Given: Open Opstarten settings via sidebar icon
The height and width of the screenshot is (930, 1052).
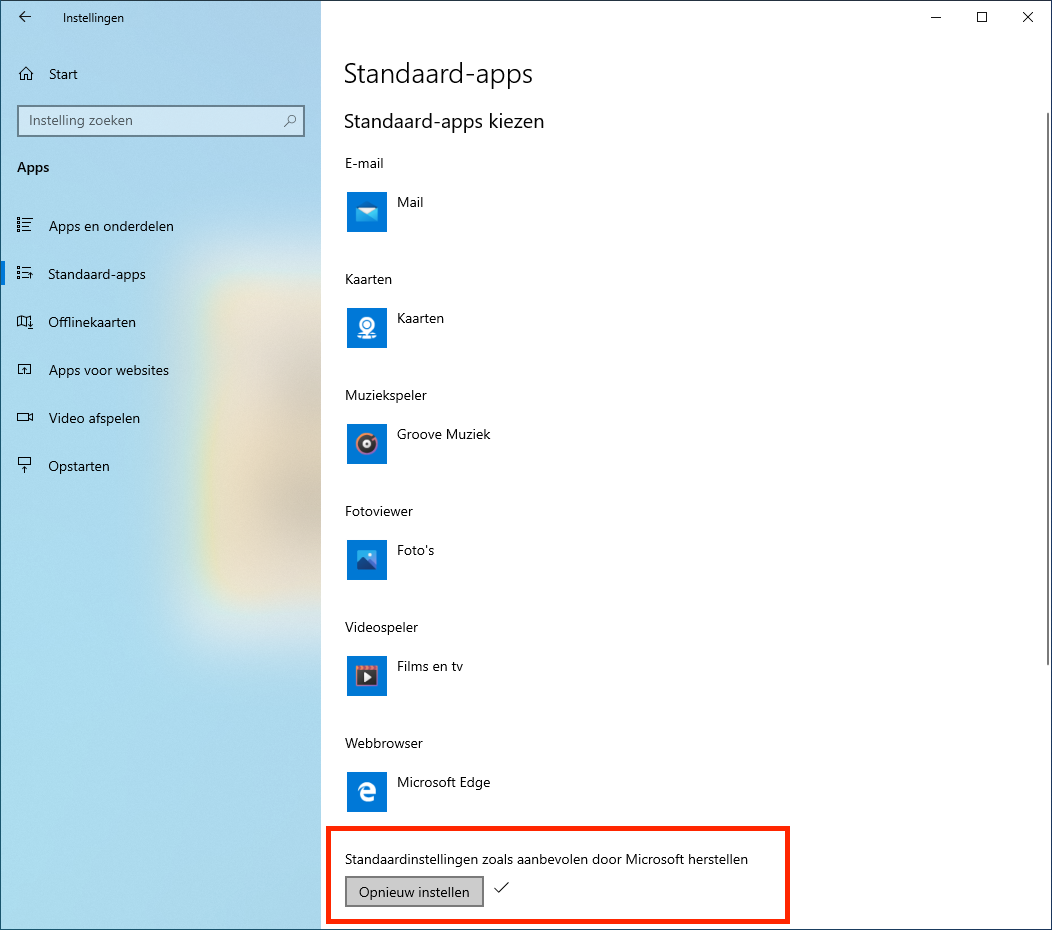Looking at the screenshot, I should pos(27,466).
